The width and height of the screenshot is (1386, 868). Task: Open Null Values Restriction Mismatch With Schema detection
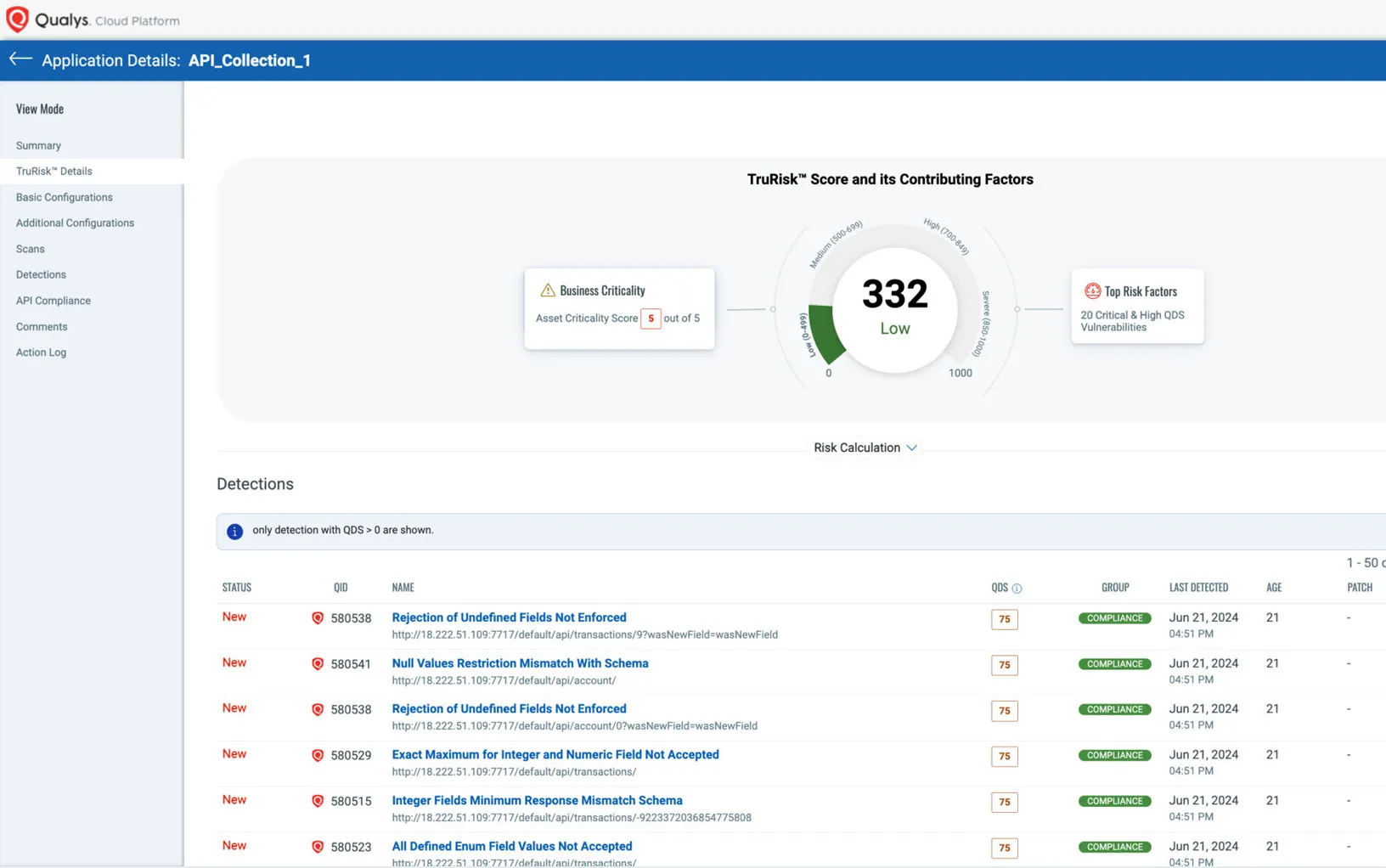[520, 663]
